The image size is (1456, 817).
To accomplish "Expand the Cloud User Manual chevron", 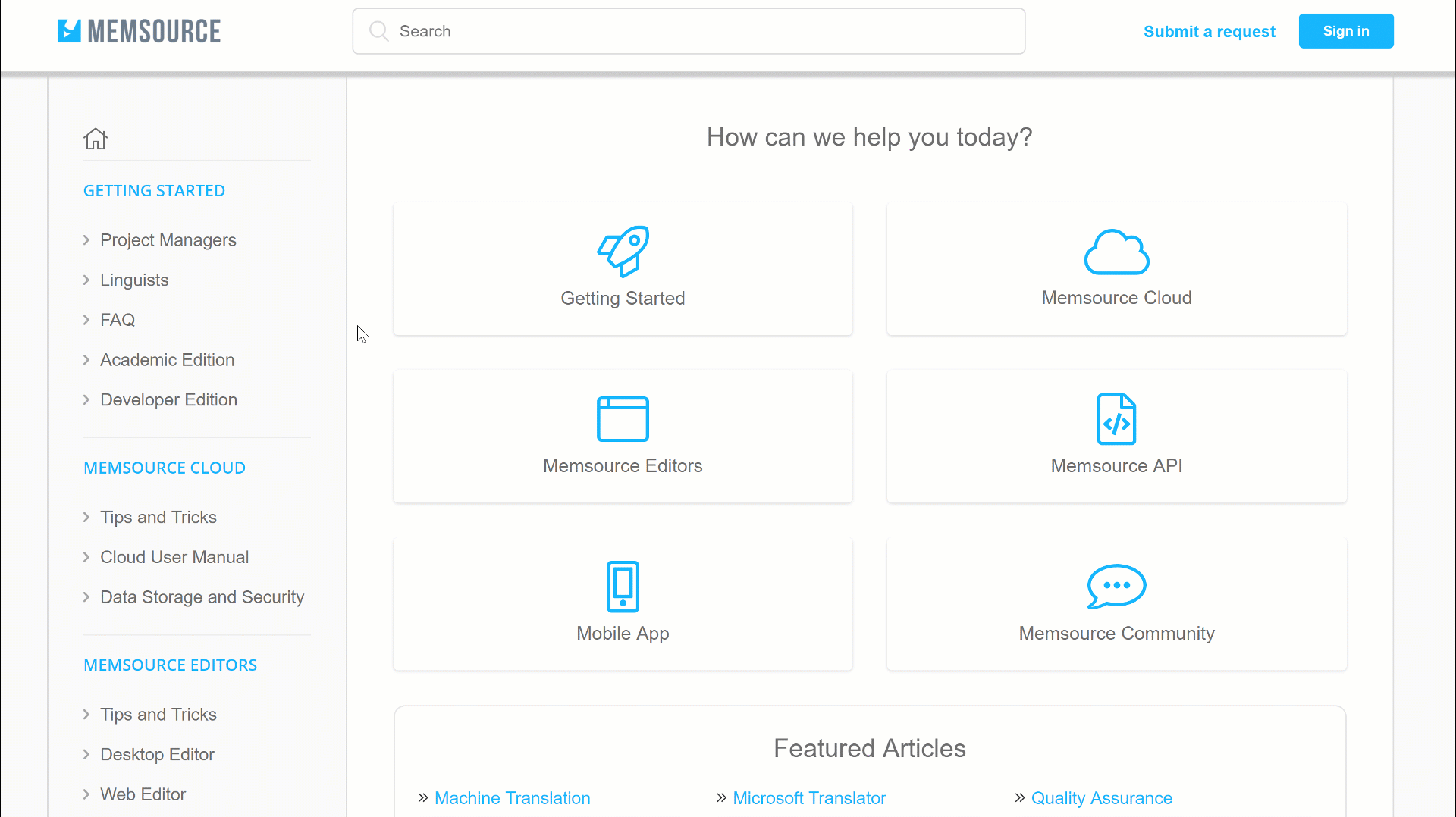I will (86, 557).
